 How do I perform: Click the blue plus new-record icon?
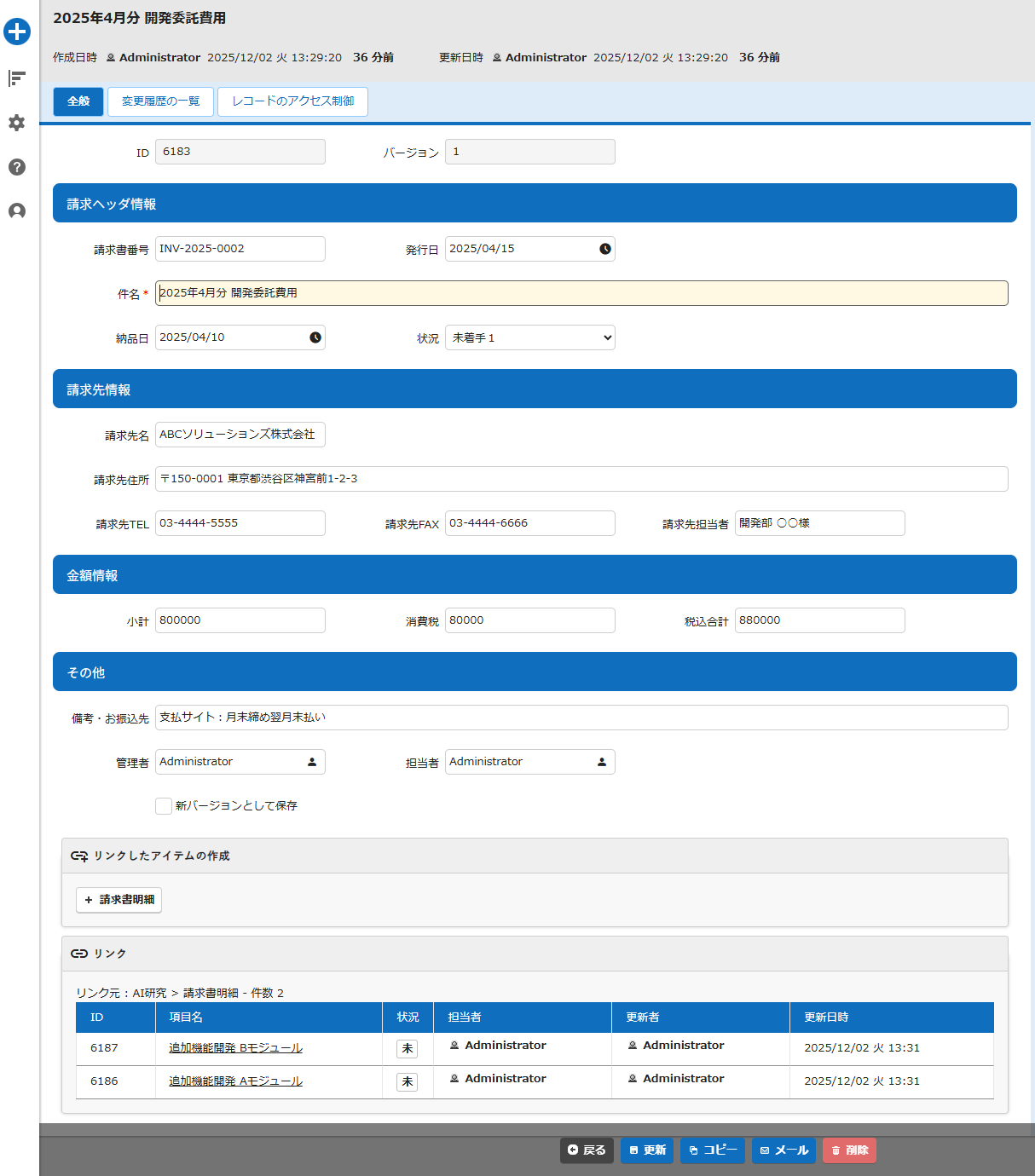17,32
